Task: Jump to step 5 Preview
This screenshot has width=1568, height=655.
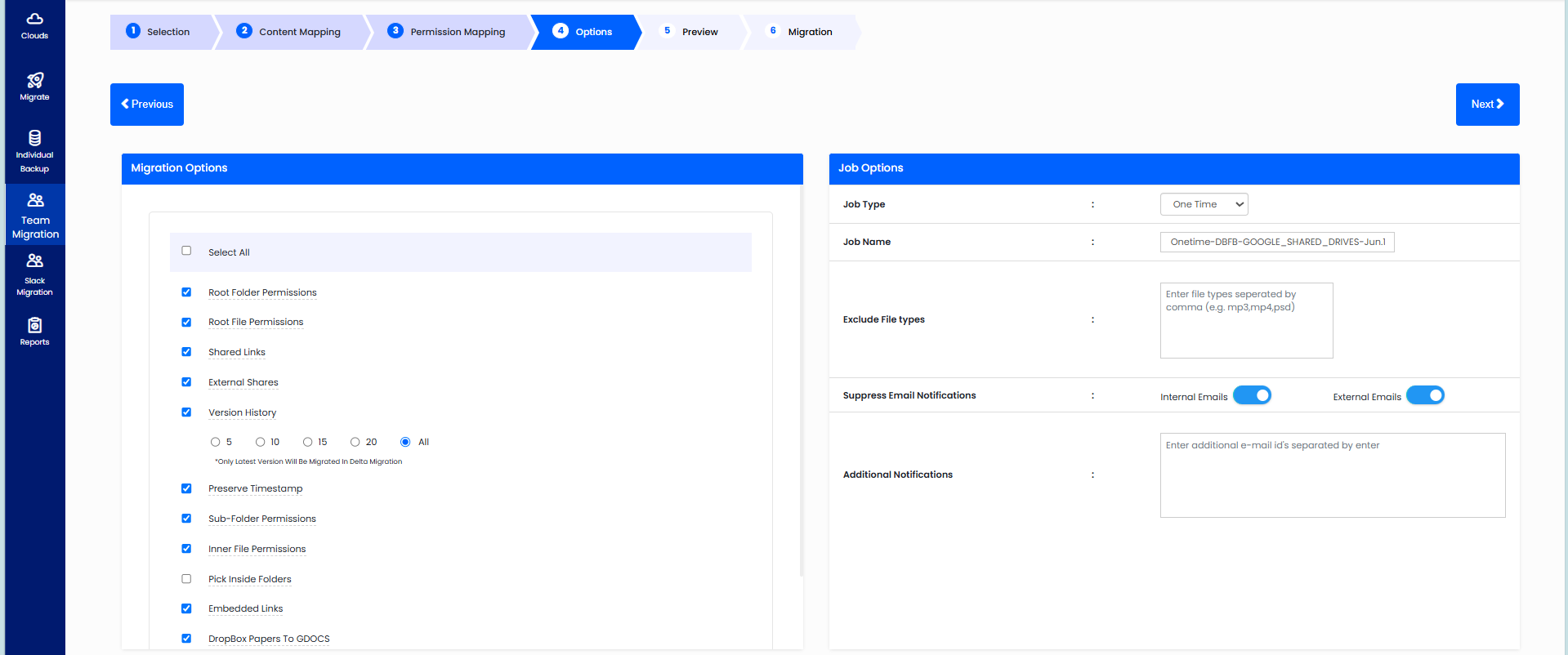Action: (690, 32)
